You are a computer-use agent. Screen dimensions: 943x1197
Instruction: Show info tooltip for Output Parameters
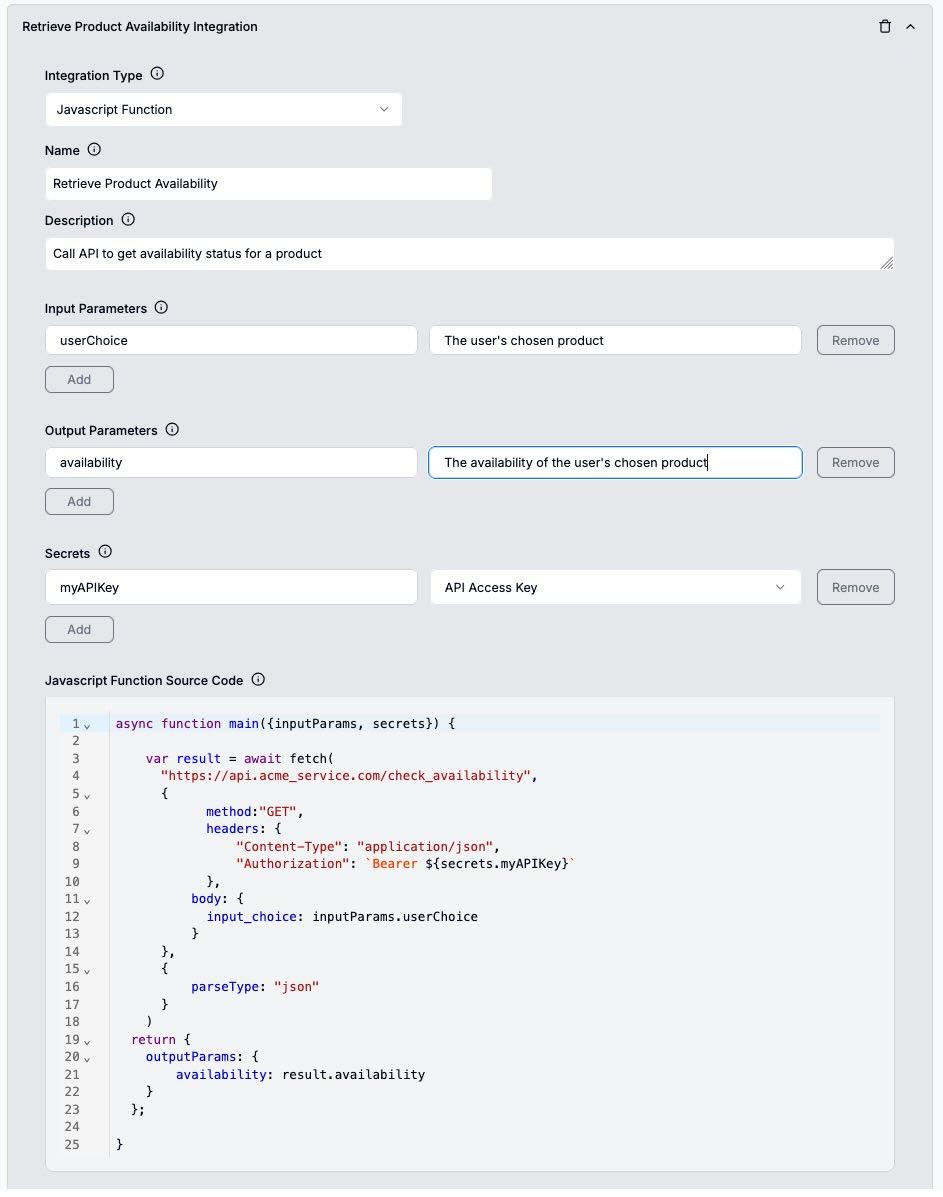pyautogui.click(x=172, y=430)
